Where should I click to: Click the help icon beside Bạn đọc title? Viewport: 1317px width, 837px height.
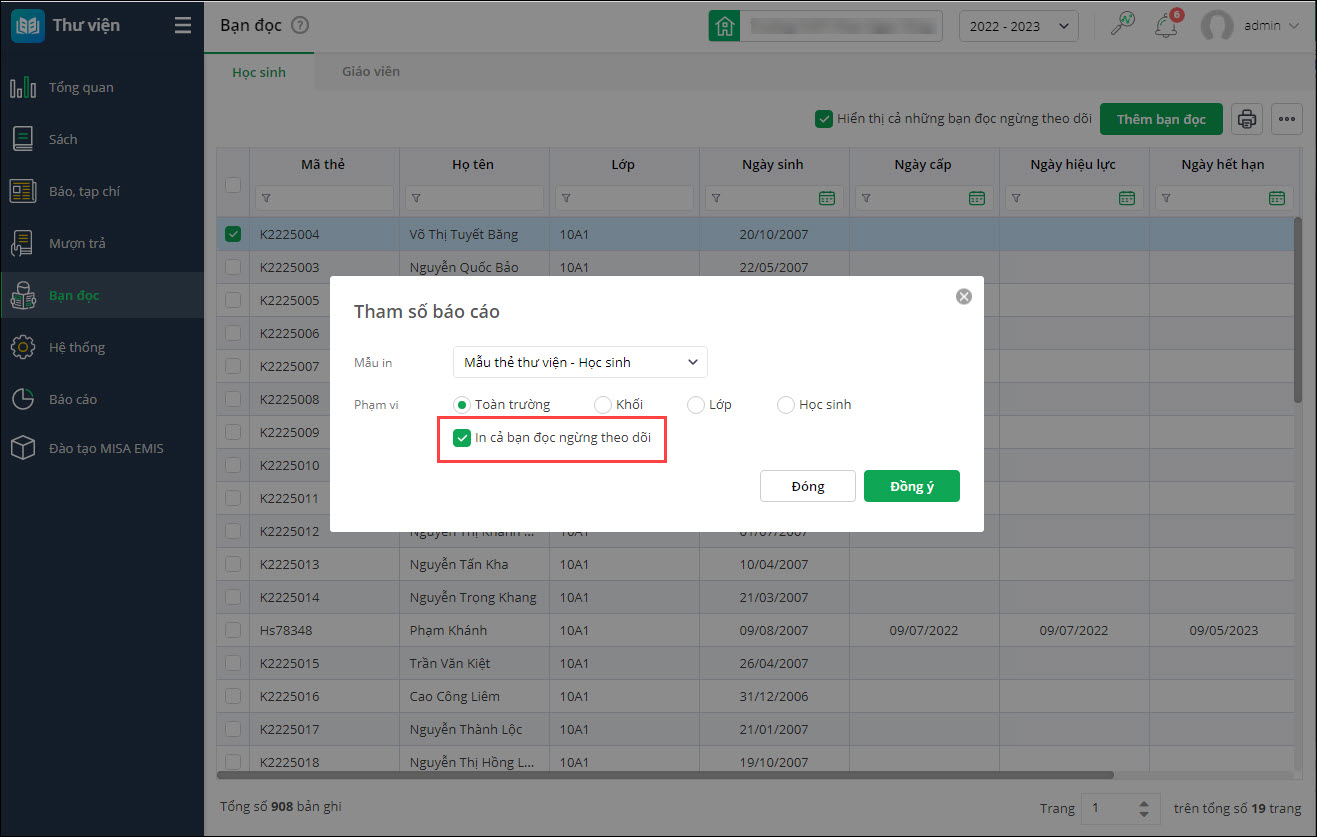[x=300, y=26]
